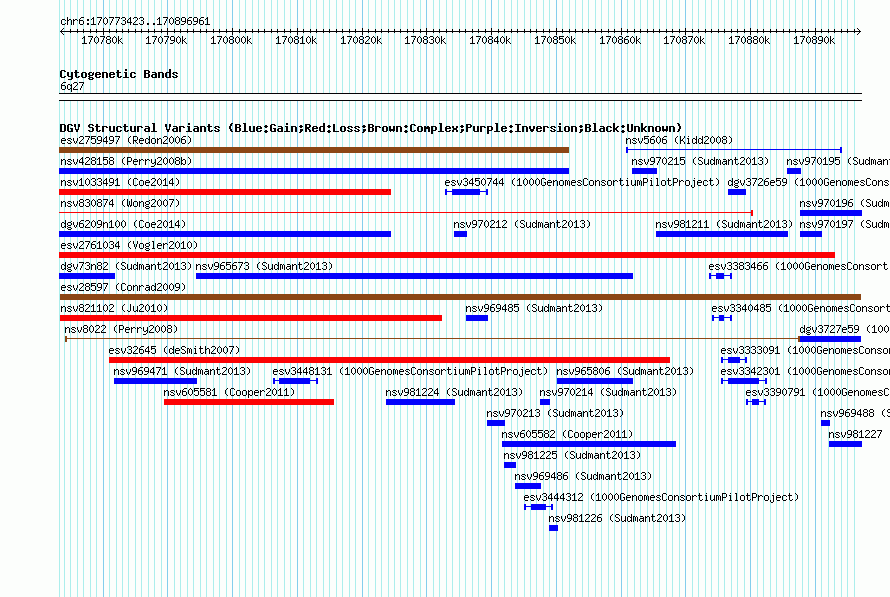This screenshot has height=597, width=890.
Task: Click esv3444312 variant glyph
Action: [x=538, y=507]
